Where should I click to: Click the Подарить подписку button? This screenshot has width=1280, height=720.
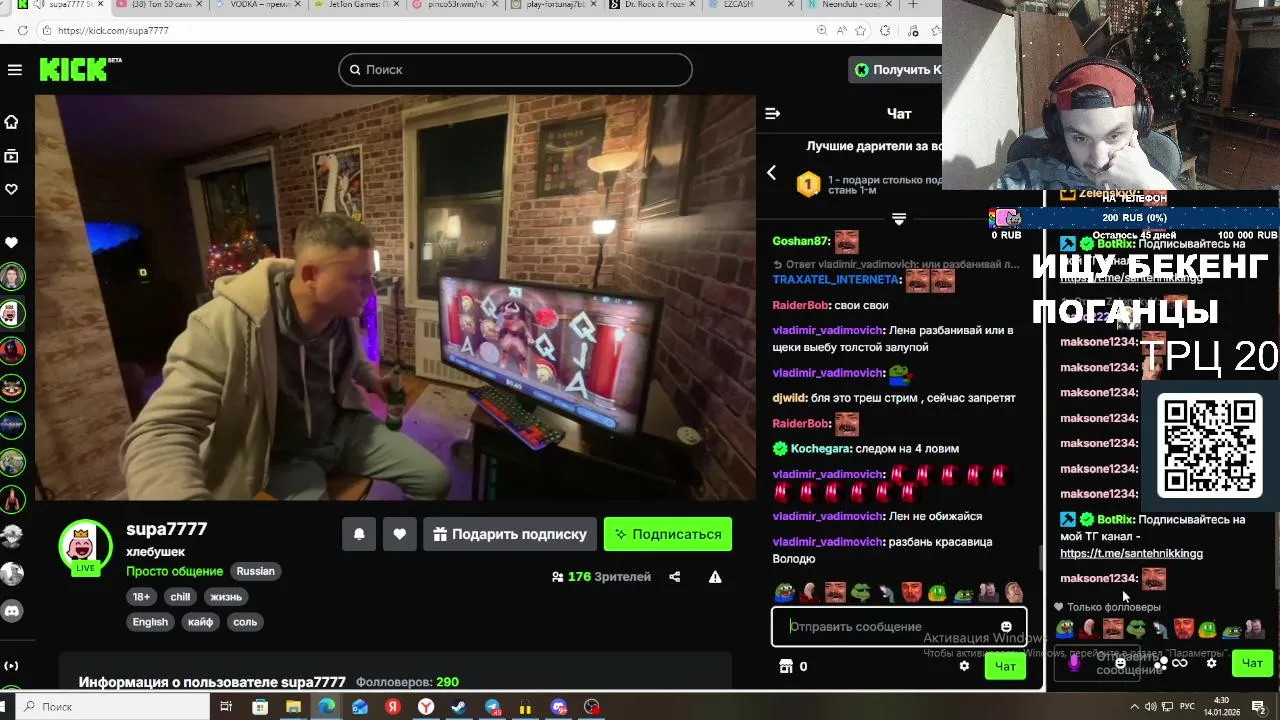509,534
